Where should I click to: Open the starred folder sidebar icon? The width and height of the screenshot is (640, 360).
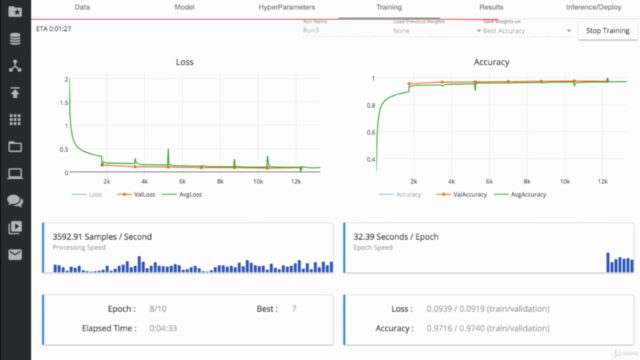(x=15, y=11)
